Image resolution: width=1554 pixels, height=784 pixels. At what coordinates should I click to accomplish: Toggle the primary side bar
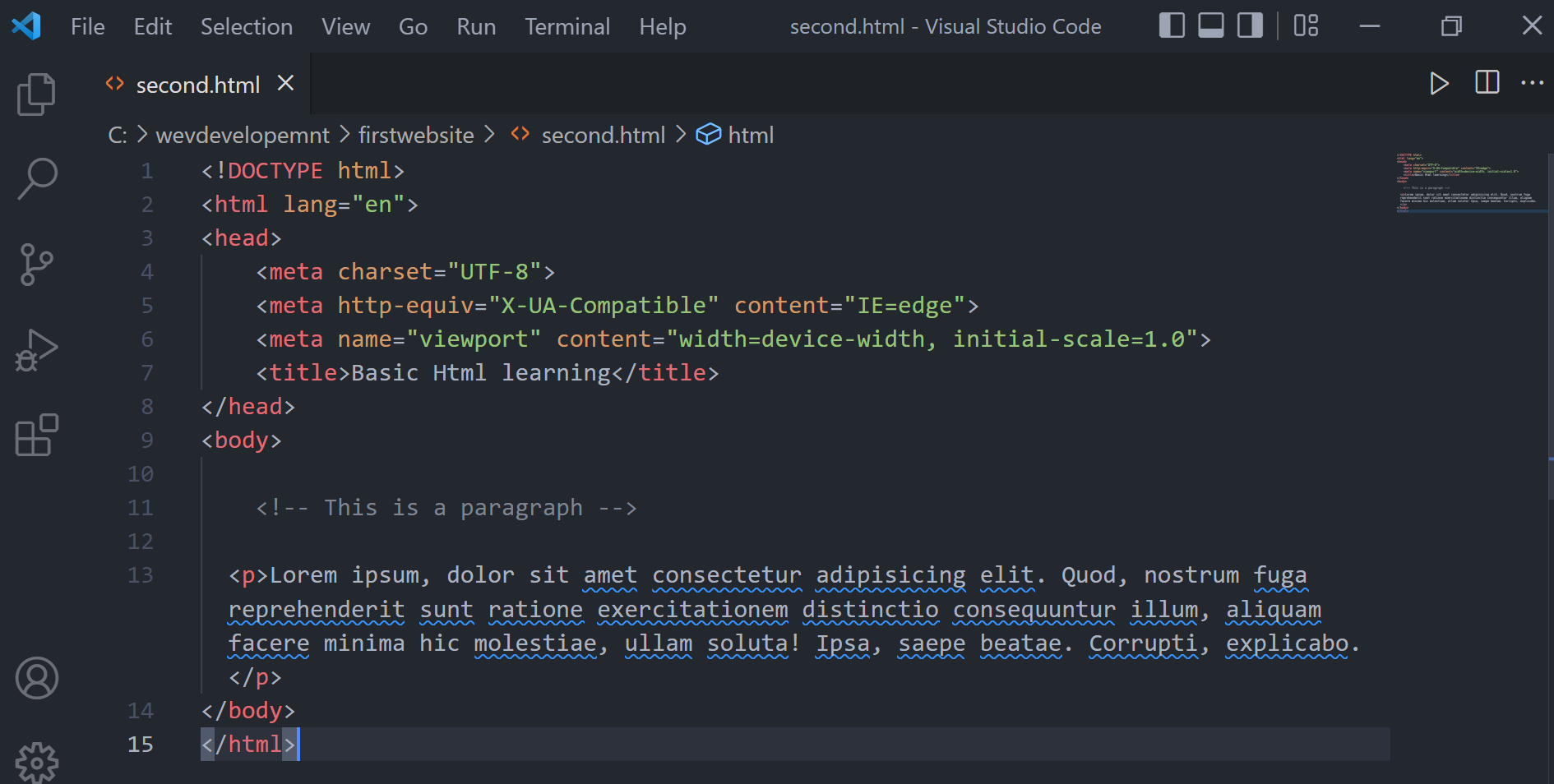point(1172,25)
